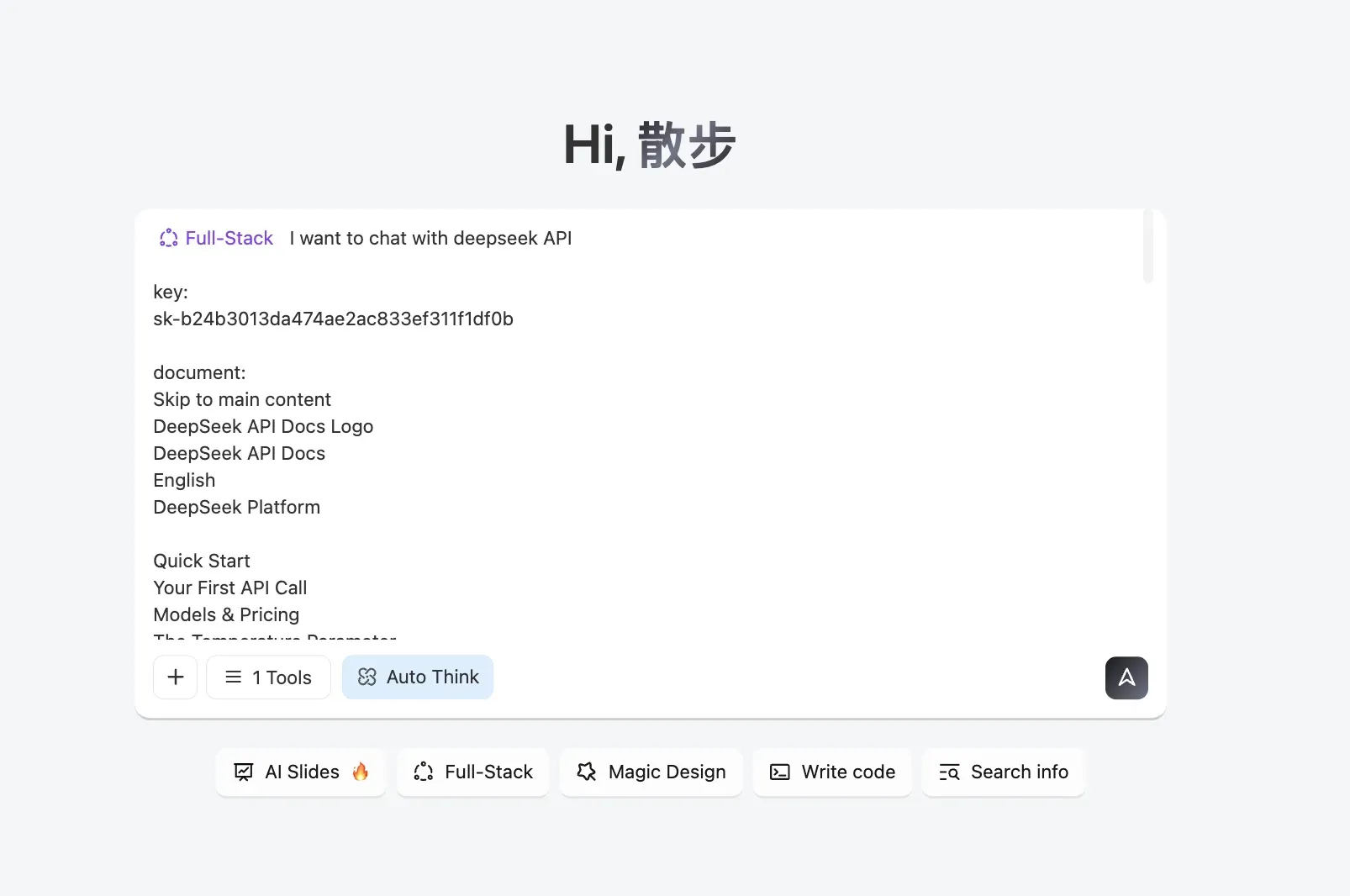Click the 'document:' line

[x=199, y=373]
